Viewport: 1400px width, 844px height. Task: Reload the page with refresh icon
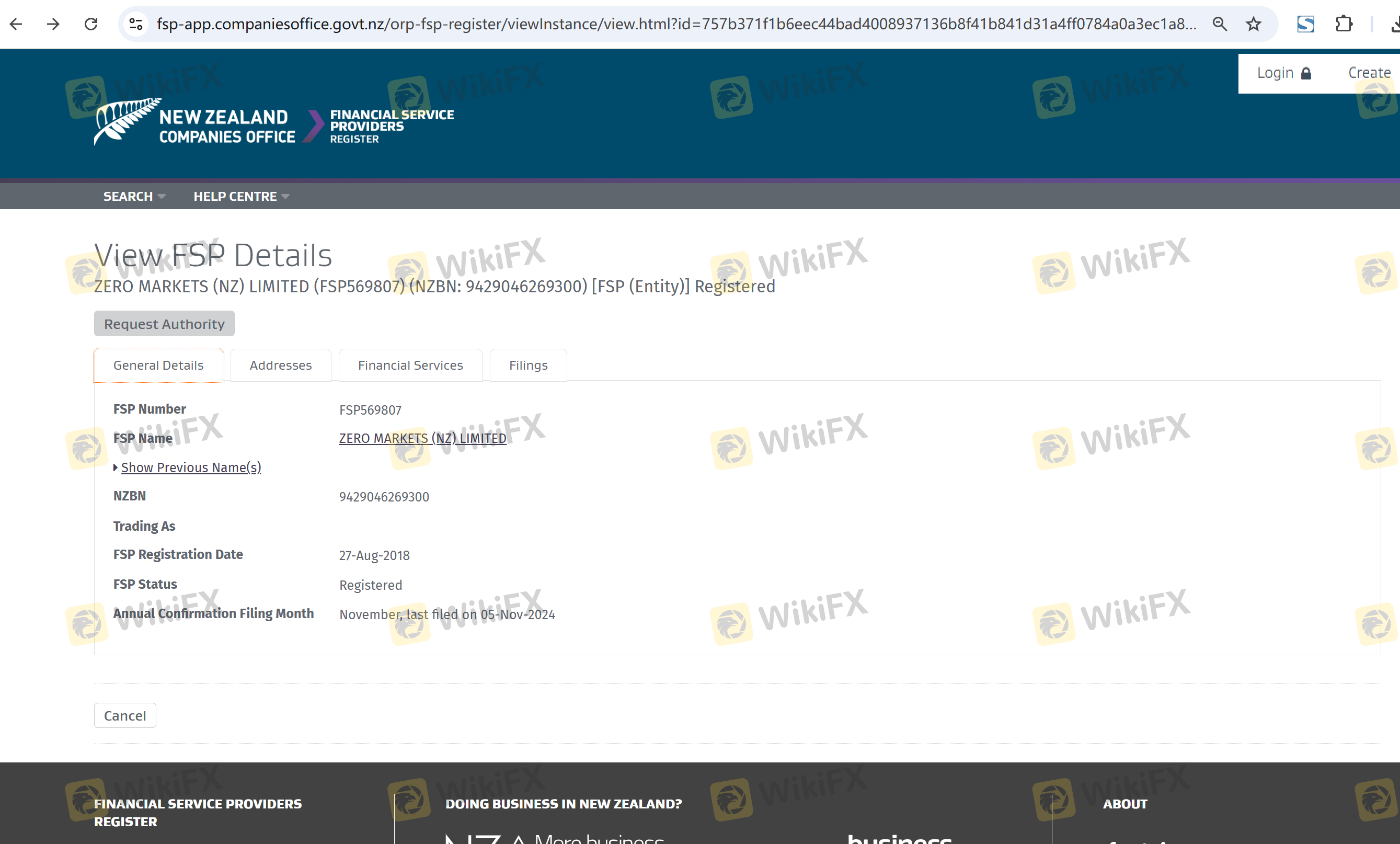91,24
